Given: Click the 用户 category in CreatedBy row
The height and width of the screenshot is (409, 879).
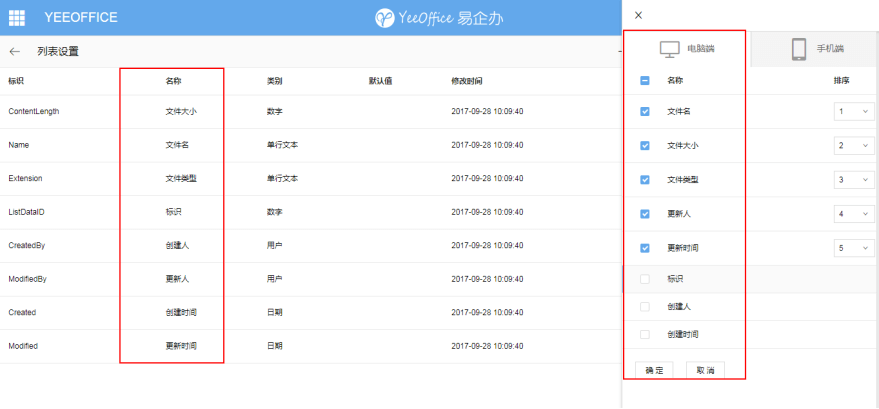Looking at the screenshot, I should [274, 245].
